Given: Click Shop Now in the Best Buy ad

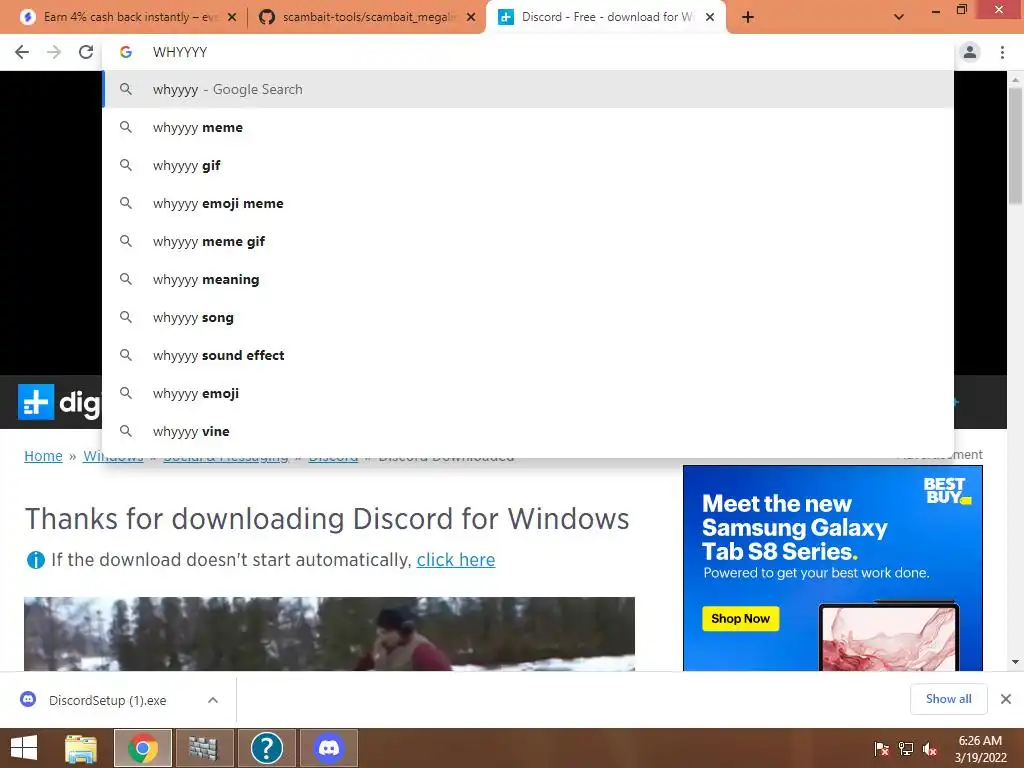Looking at the screenshot, I should pyautogui.click(x=741, y=618).
